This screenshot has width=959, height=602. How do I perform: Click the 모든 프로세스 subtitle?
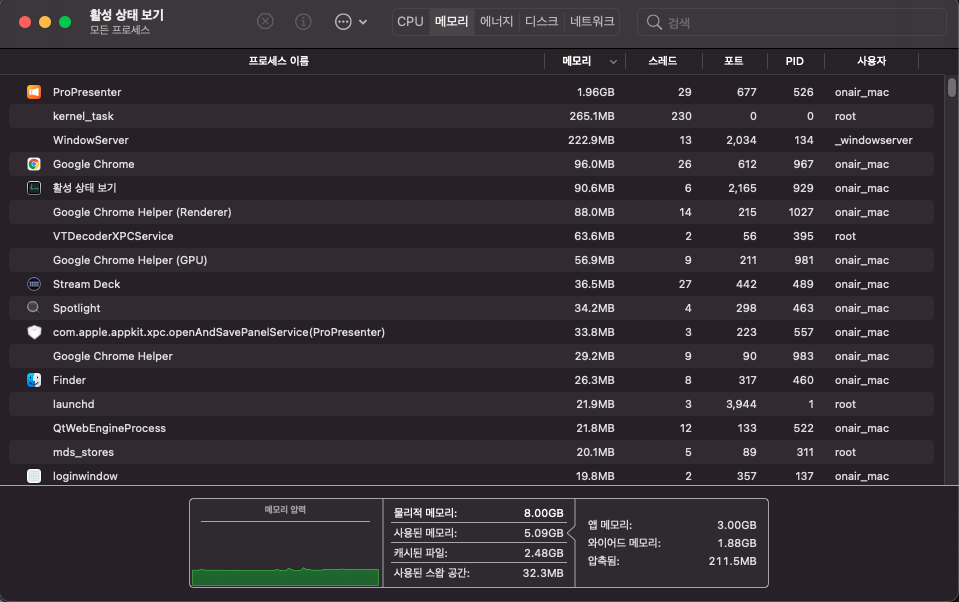119,30
